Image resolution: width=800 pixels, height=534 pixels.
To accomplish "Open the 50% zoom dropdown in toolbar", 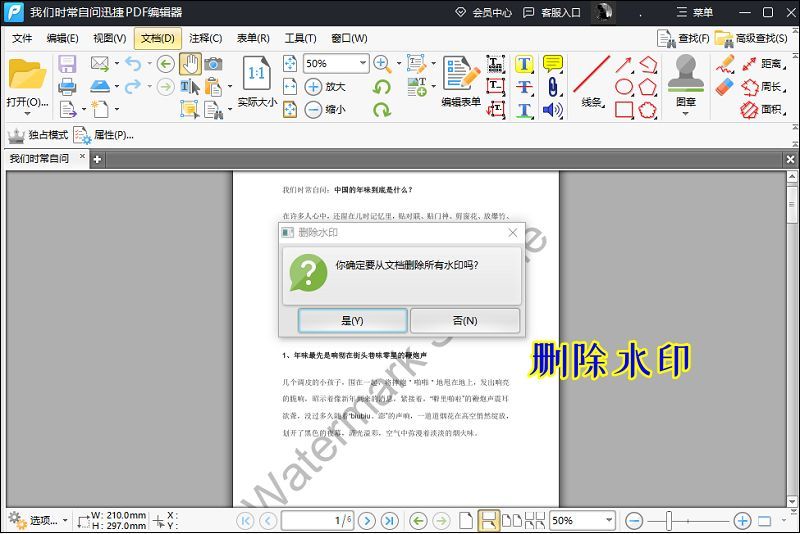I will [362, 63].
